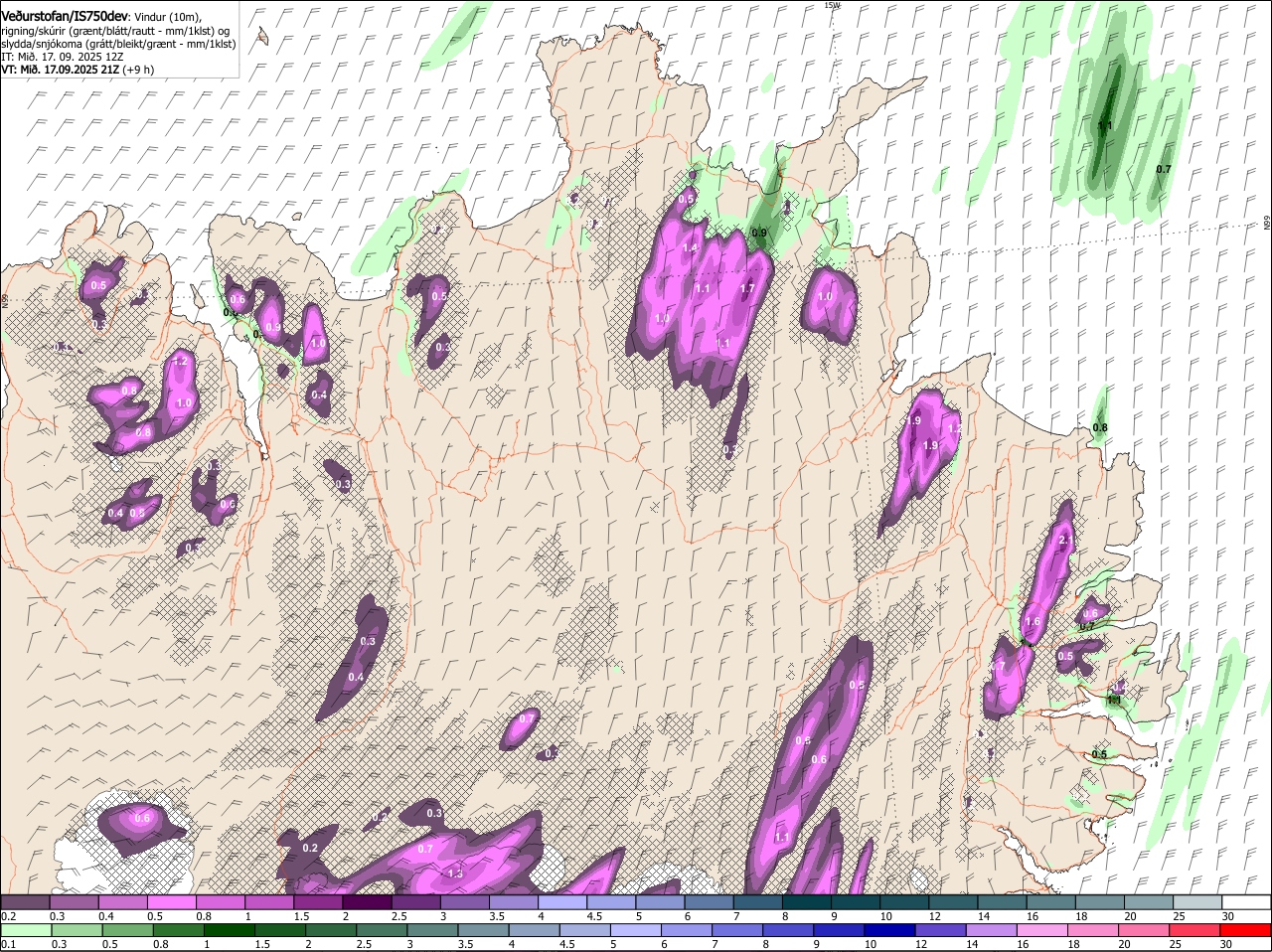1272x952 pixels.
Task: Select the lavender snow swatch between 4 and 4.5
Action: pos(562,902)
